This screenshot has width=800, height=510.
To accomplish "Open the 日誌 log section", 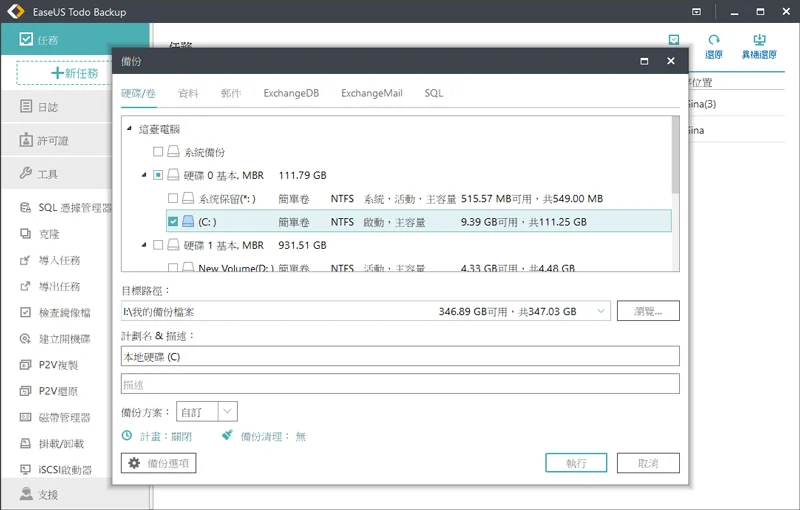I will click(56, 107).
